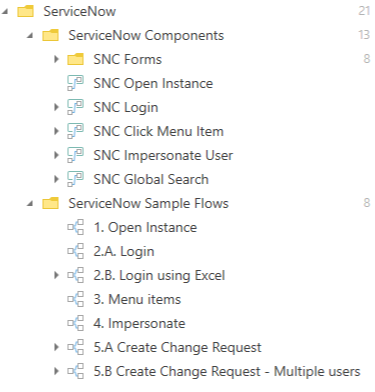The width and height of the screenshot is (375, 392).
Task: Click the count 13 beside ServiceNow Components
Action: (364, 35)
